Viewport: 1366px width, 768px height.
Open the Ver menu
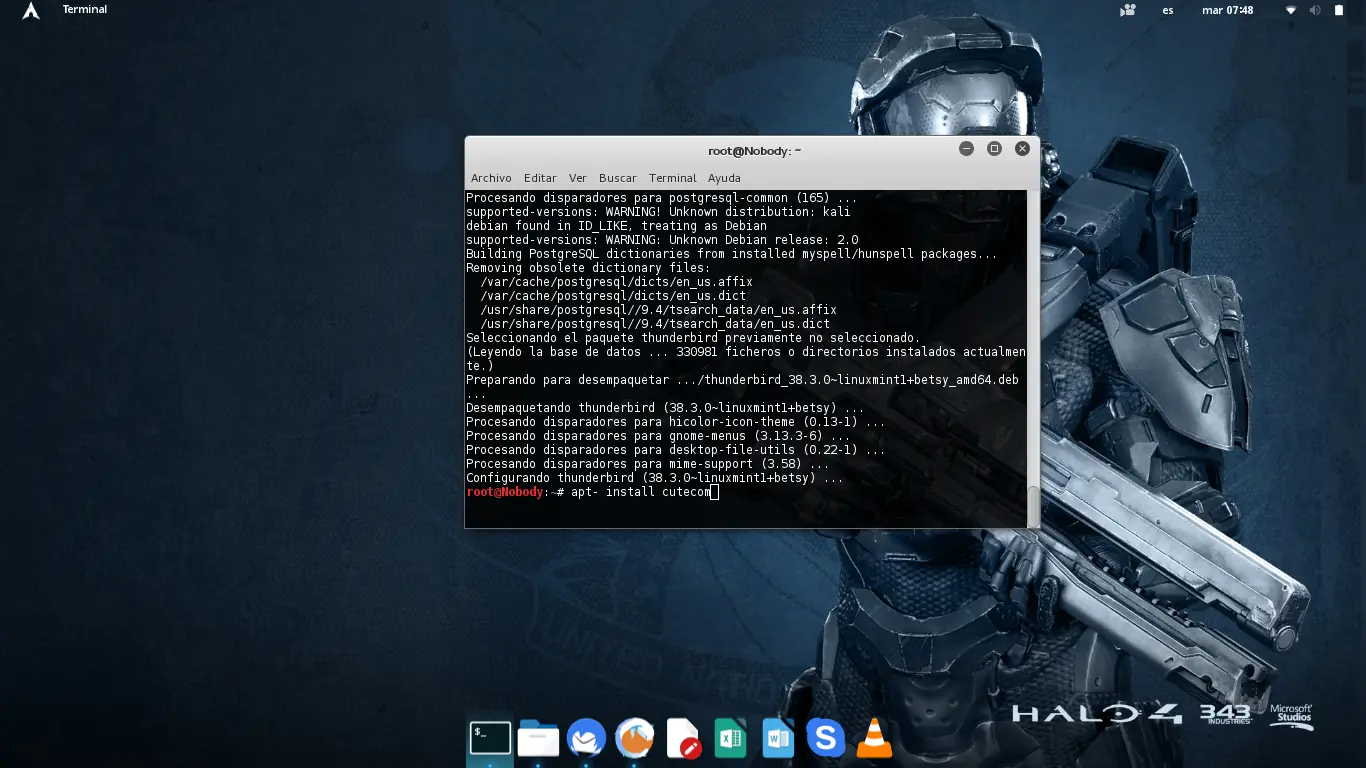[x=577, y=178]
